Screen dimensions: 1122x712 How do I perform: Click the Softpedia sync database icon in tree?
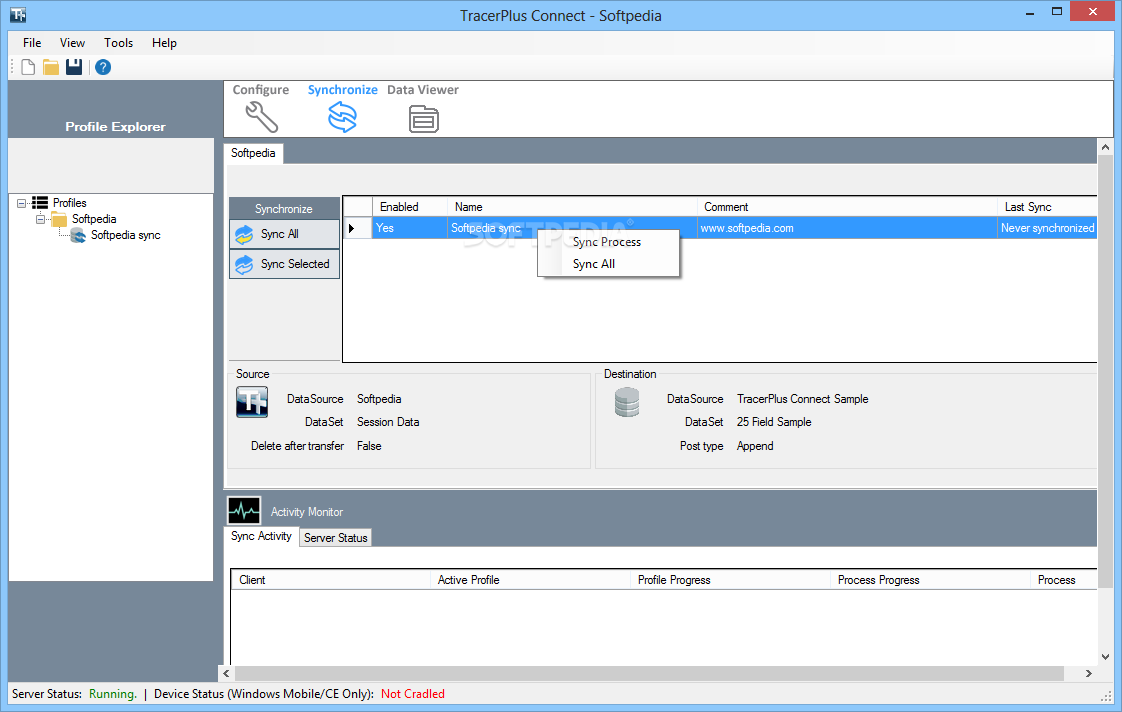(78, 235)
